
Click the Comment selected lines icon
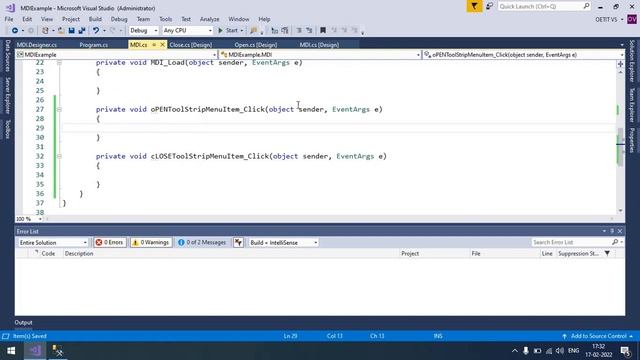pyautogui.click(x=274, y=31)
